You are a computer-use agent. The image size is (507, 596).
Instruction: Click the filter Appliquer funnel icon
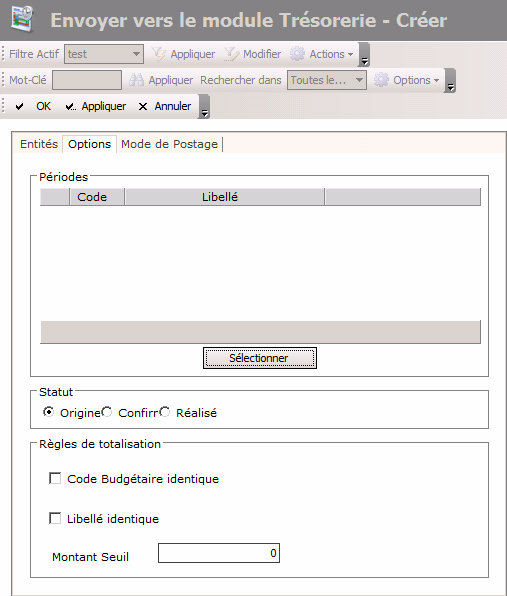click(158, 54)
